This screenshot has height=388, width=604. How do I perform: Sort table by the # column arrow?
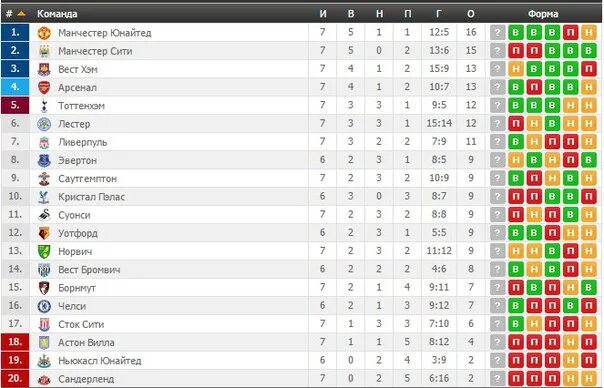(21, 14)
